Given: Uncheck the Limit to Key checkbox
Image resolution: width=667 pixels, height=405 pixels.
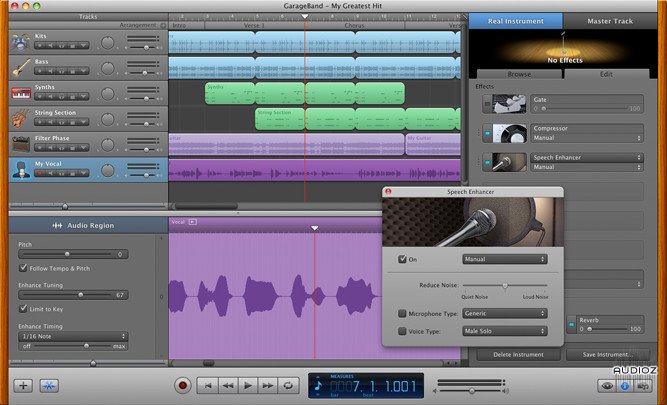Looking at the screenshot, I should point(23,309).
